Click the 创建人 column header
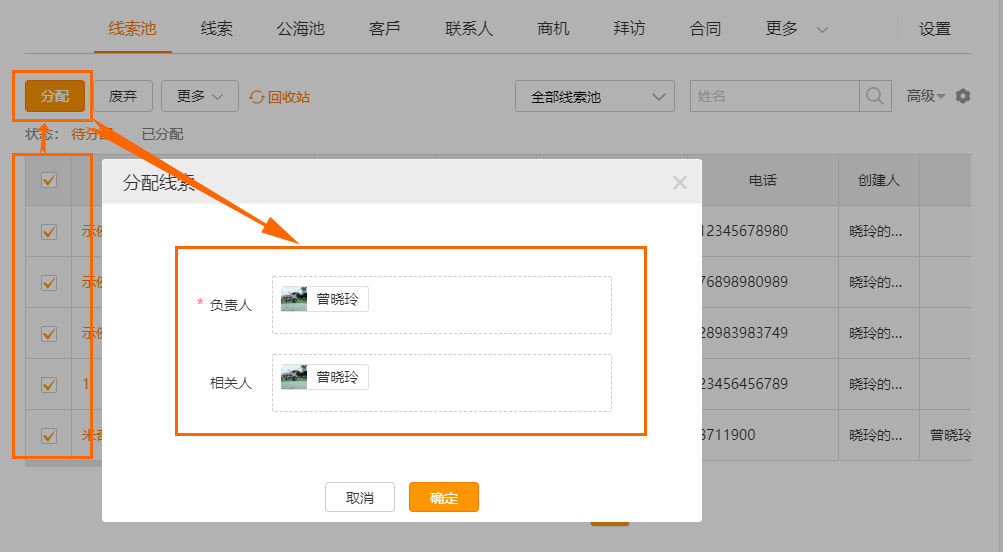1003x552 pixels. tap(878, 180)
